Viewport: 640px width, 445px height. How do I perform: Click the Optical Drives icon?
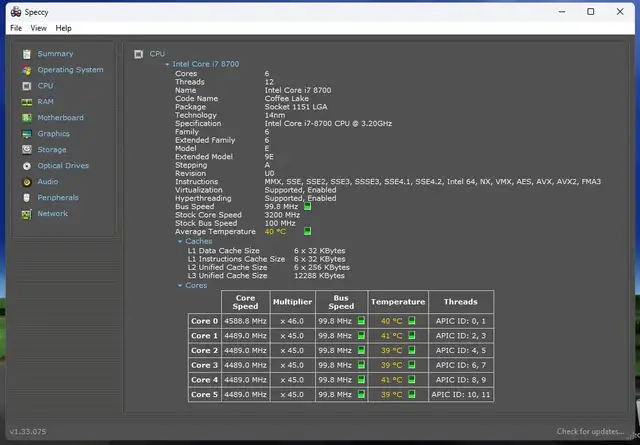point(26,166)
